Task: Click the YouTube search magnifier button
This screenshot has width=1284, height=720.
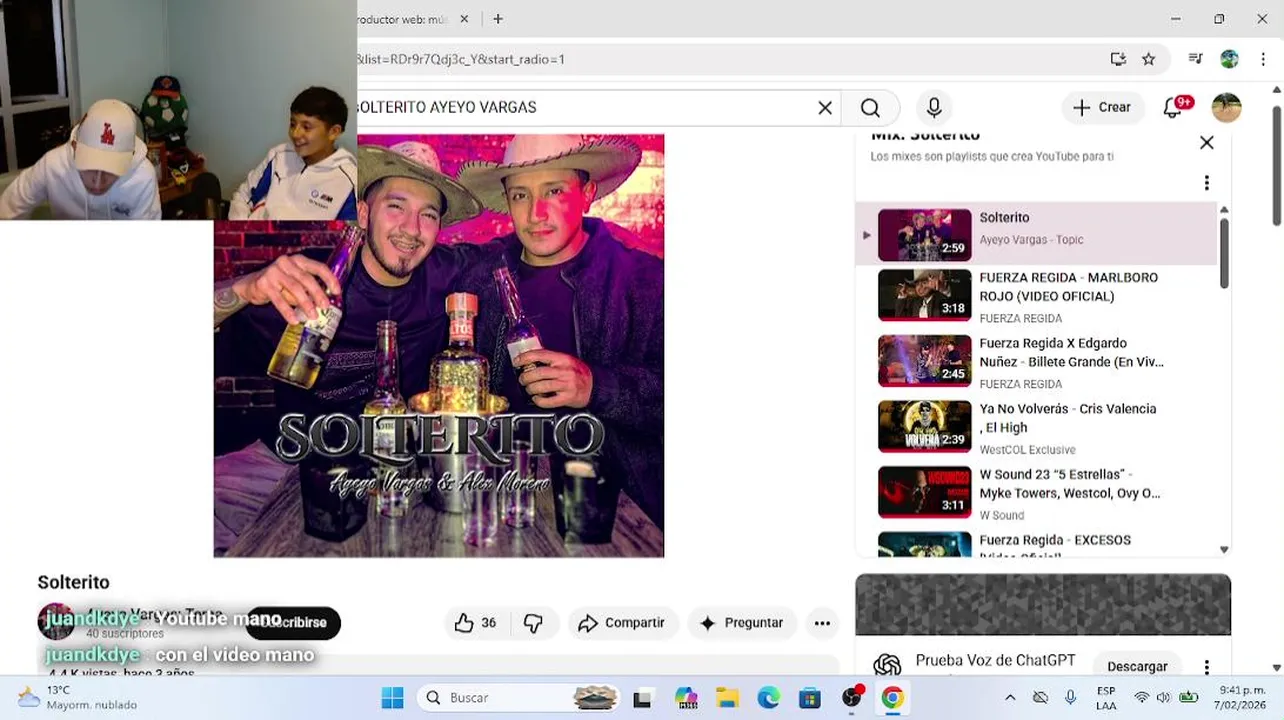Action: click(x=870, y=108)
